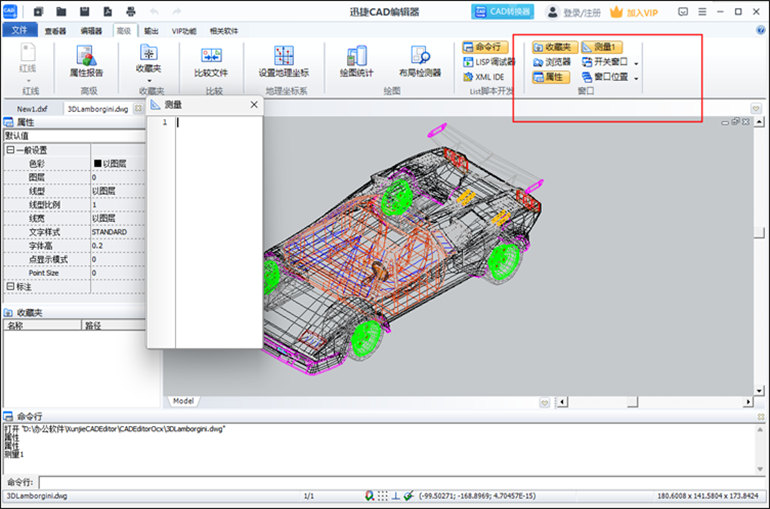Open the XML IDE tool
The image size is (770, 509).
(x=484, y=77)
